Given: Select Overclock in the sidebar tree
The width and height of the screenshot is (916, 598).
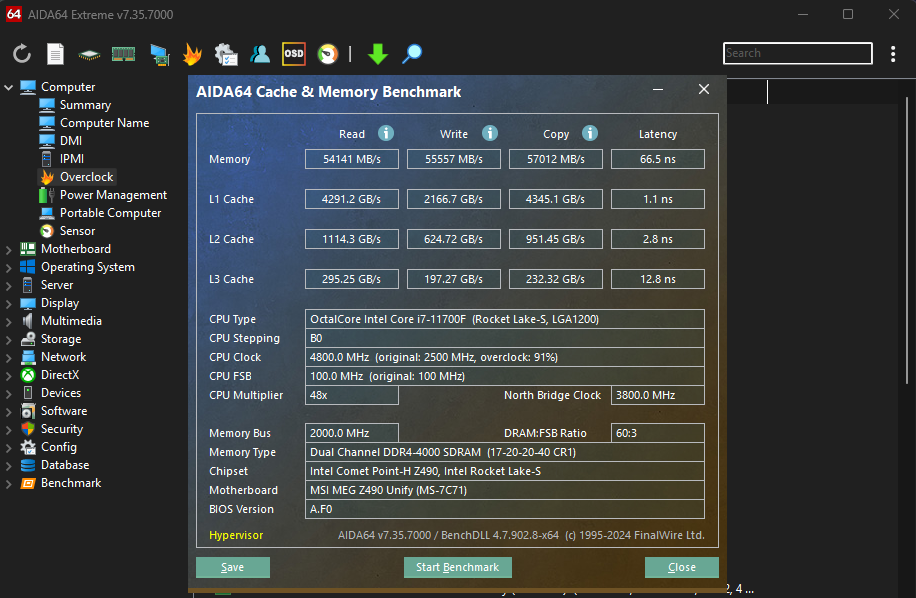Looking at the screenshot, I should click(x=86, y=177).
